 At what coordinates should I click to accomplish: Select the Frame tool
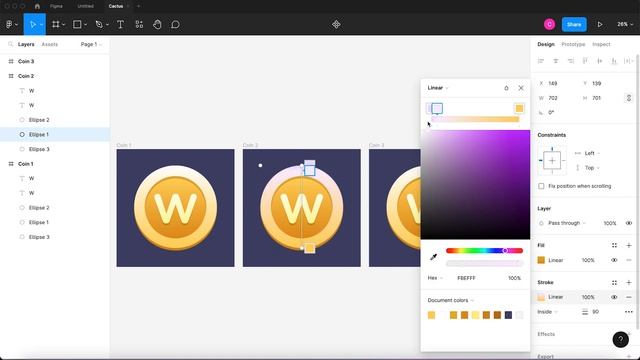(56, 24)
